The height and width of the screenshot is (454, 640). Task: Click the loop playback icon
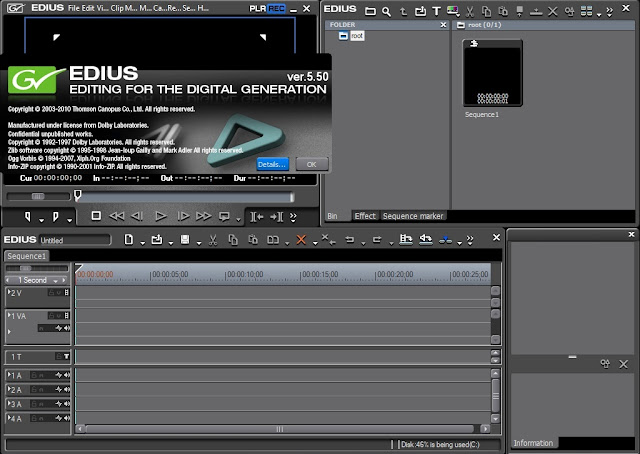(224, 216)
